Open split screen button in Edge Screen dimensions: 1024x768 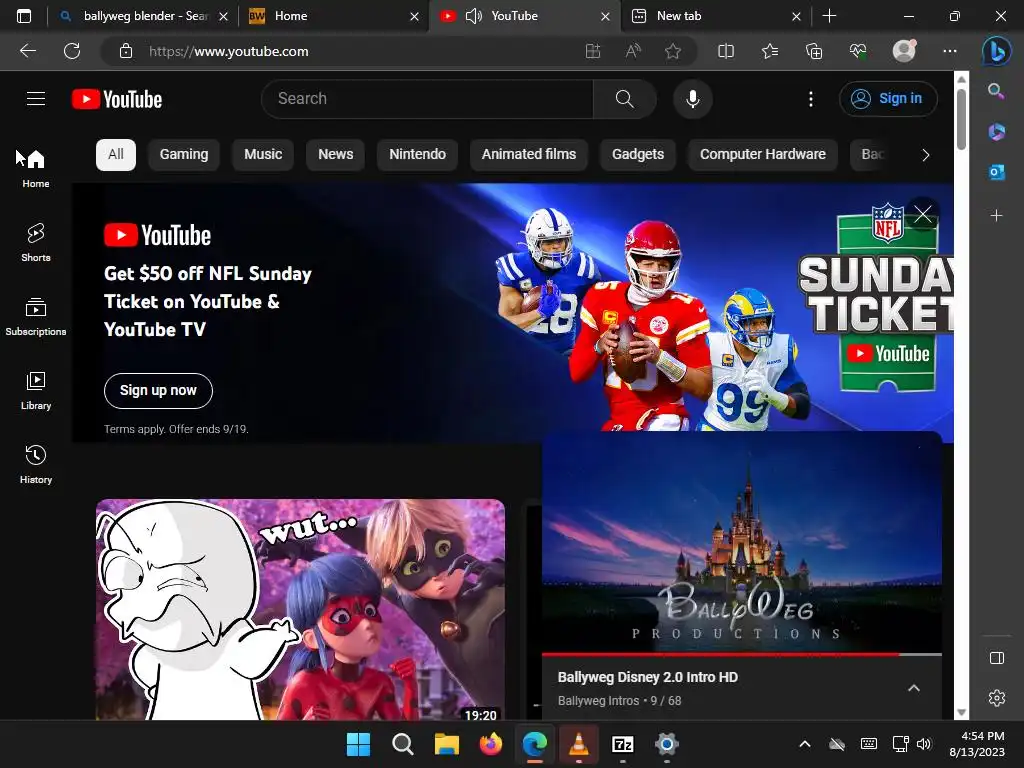click(x=726, y=51)
